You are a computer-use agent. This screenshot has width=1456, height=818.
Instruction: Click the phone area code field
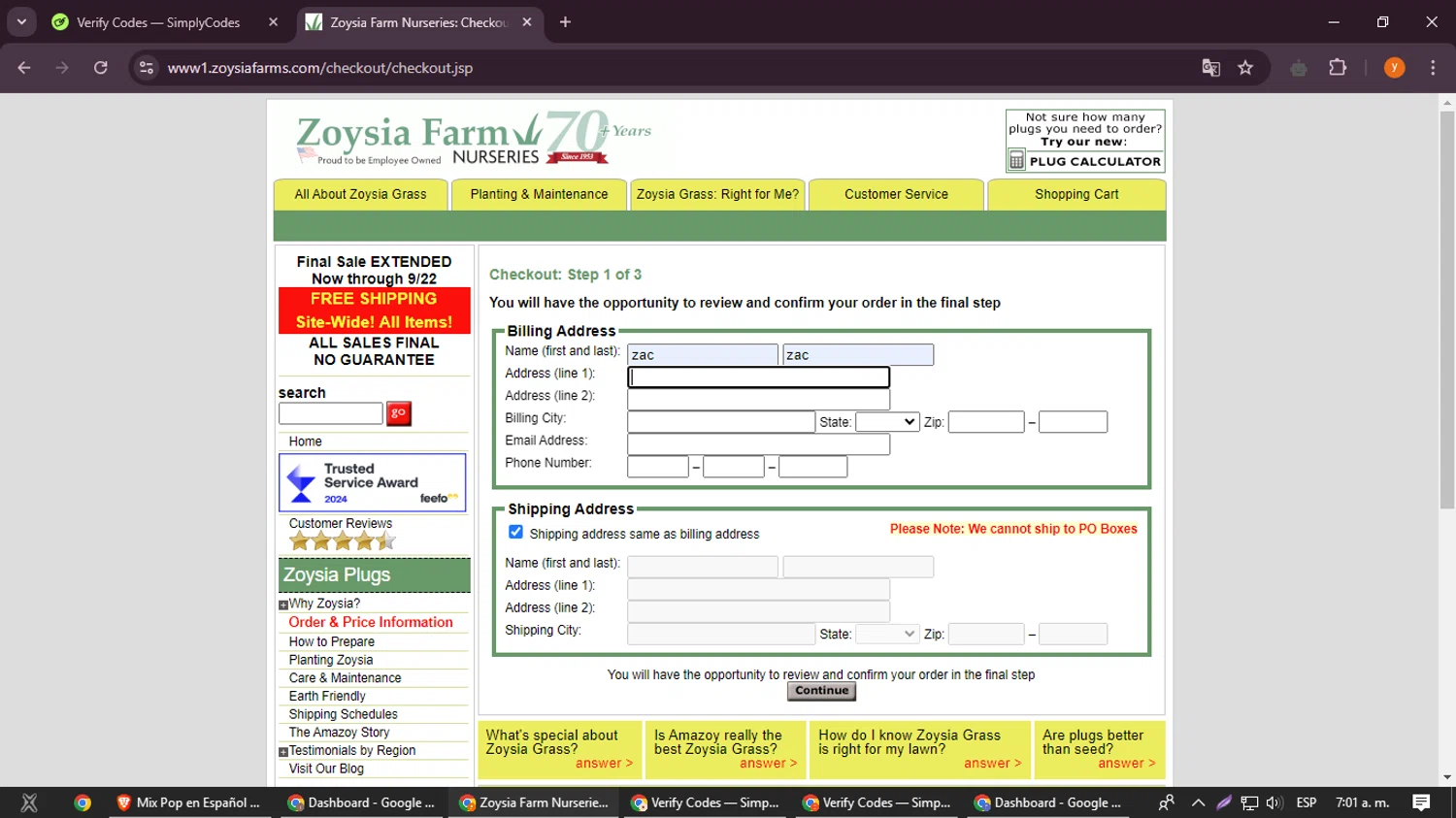(x=658, y=467)
